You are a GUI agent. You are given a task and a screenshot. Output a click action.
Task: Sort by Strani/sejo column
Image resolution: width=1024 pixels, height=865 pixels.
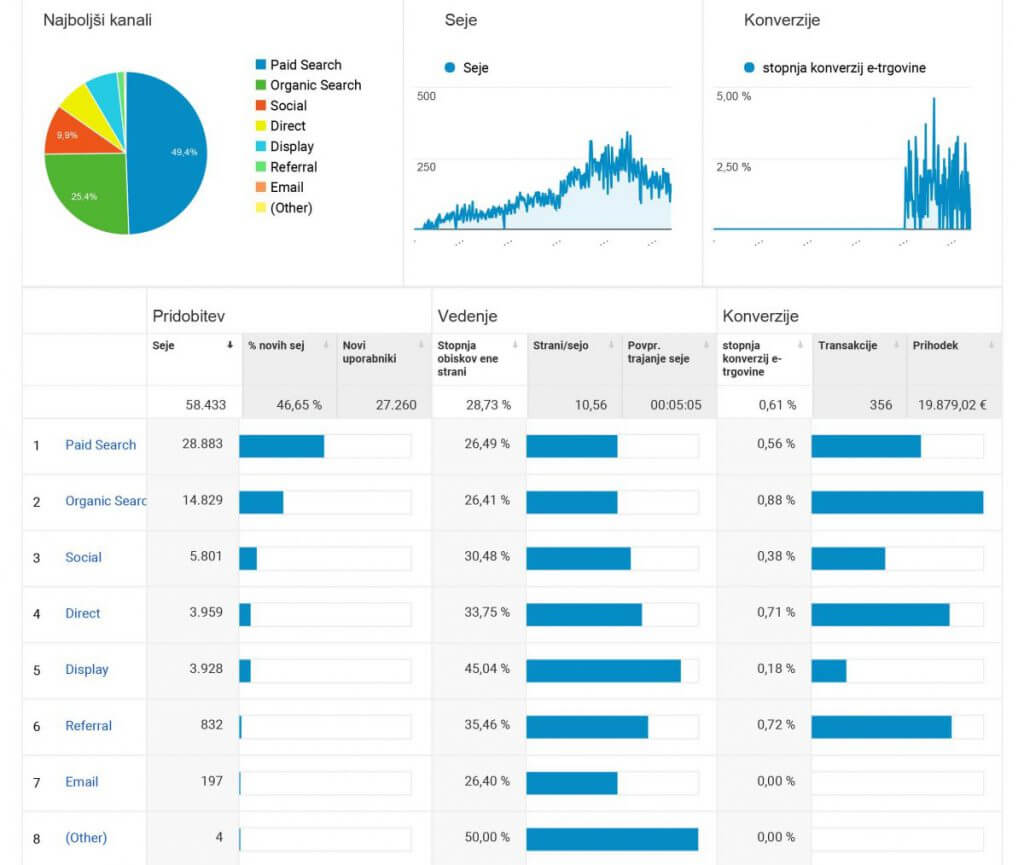(x=560, y=345)
